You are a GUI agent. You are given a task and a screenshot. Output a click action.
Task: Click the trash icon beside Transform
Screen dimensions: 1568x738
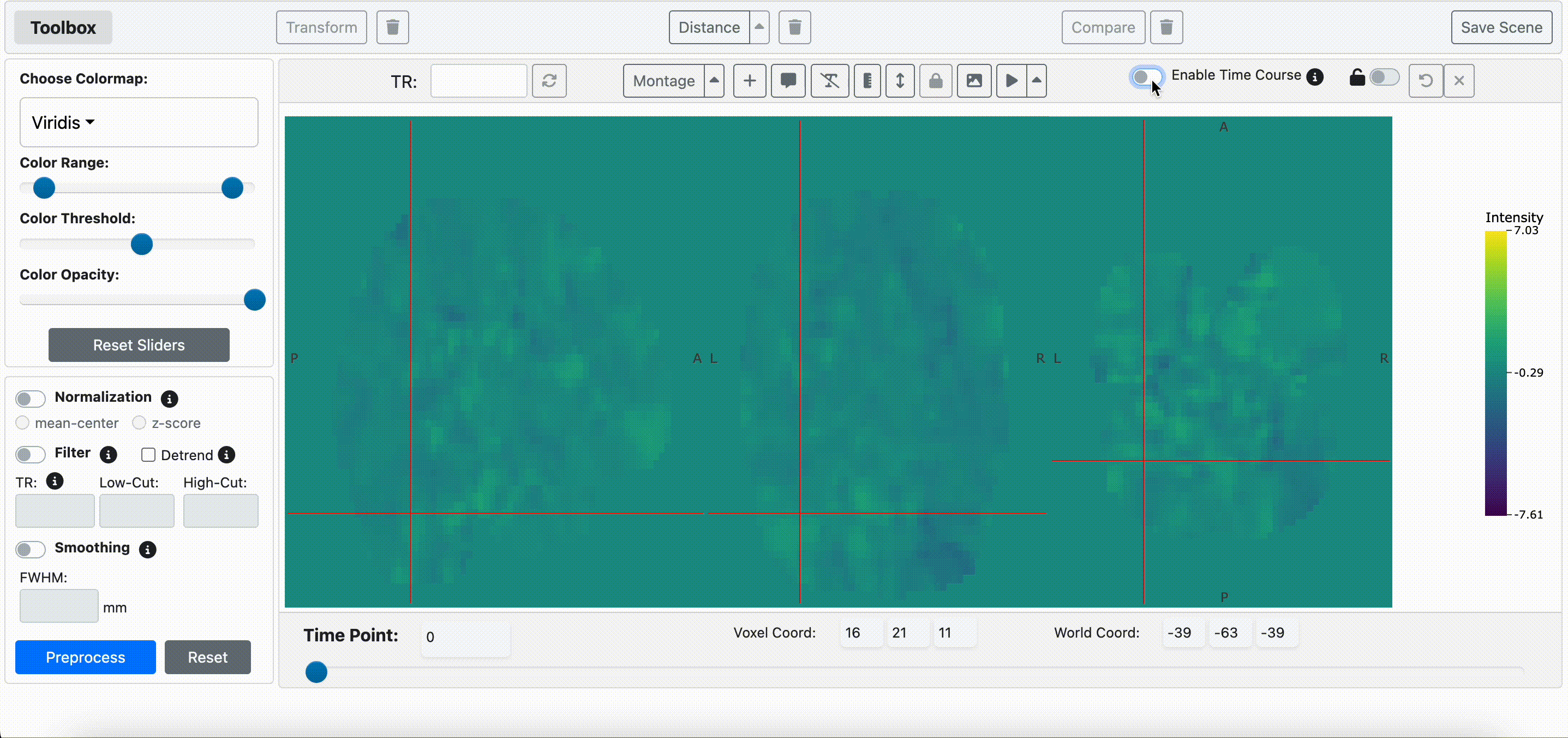tap(393, 27)
